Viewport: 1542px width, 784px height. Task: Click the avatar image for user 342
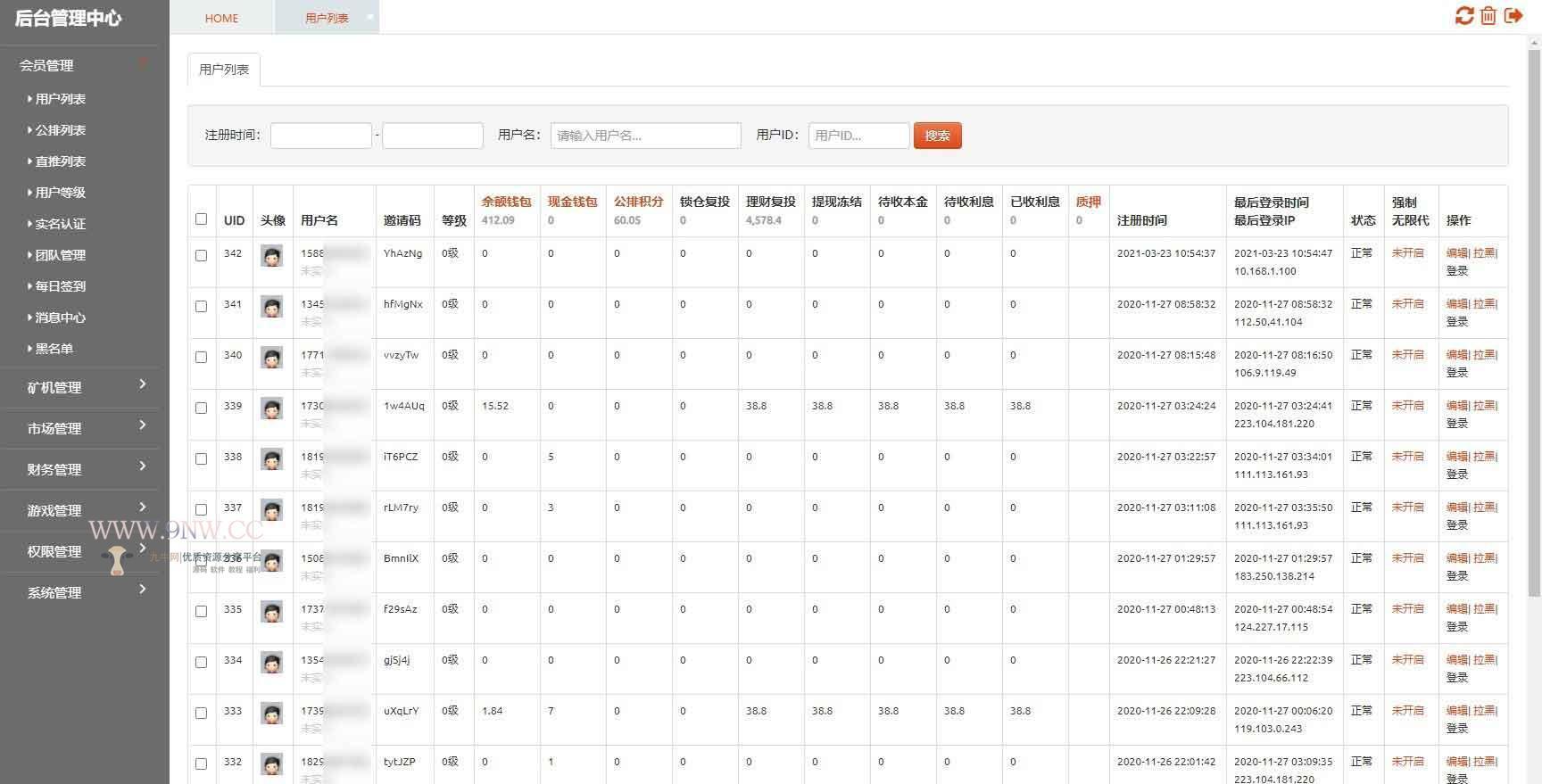(x=272, y=256)
